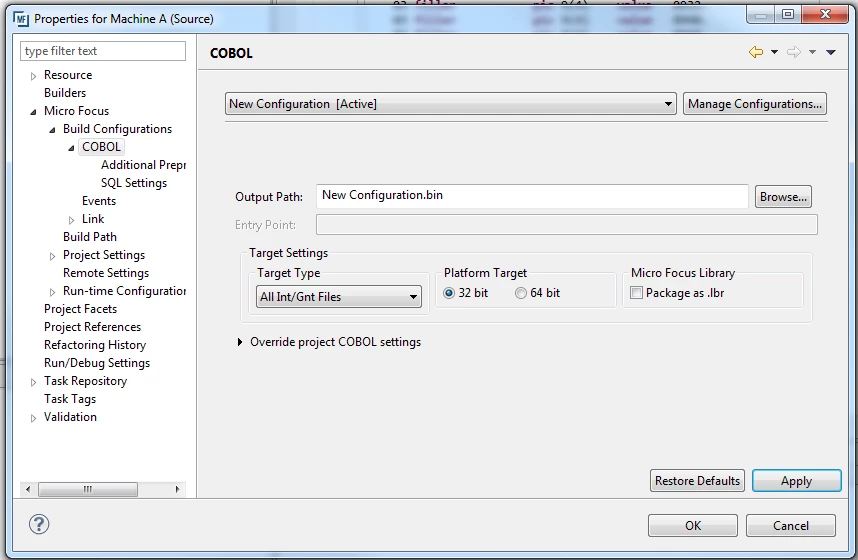The height and width of the screenshot is (560, 858).
Task: Enable the Package as .lbr checkbox
Action: coord(636,293)
